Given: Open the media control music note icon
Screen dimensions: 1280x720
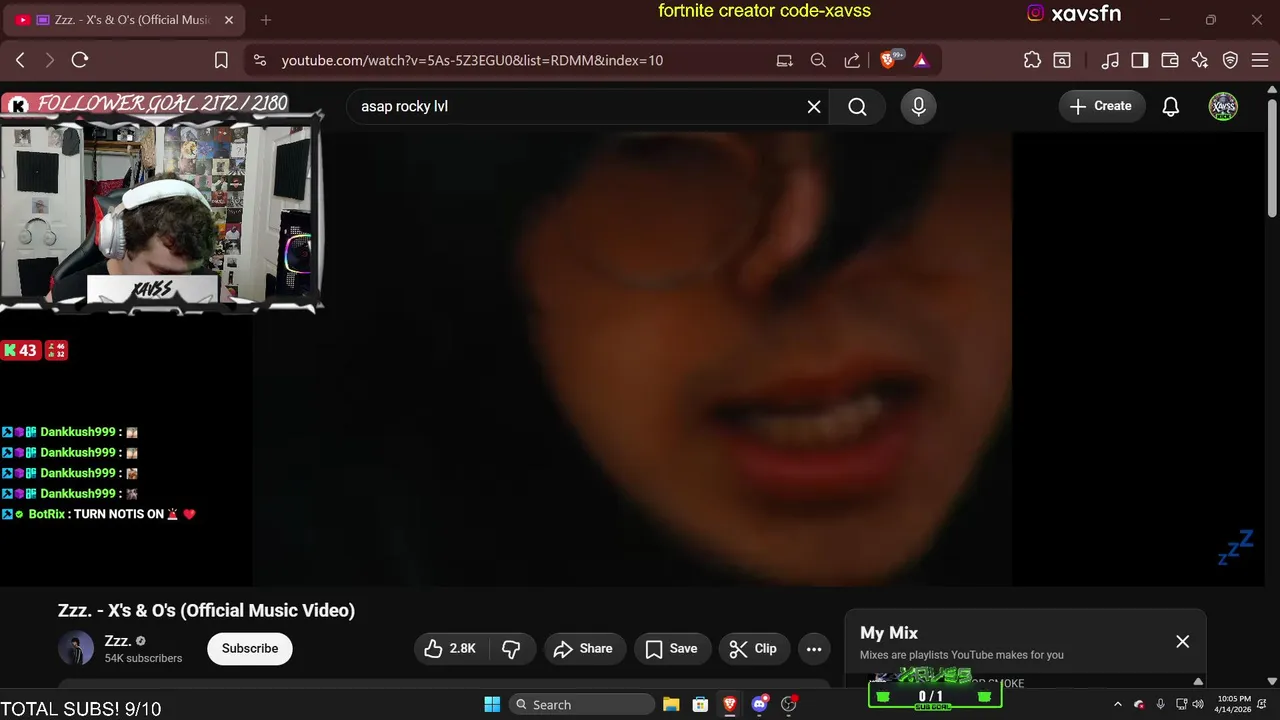Looking at the screenshot, I should (1110, 60).
